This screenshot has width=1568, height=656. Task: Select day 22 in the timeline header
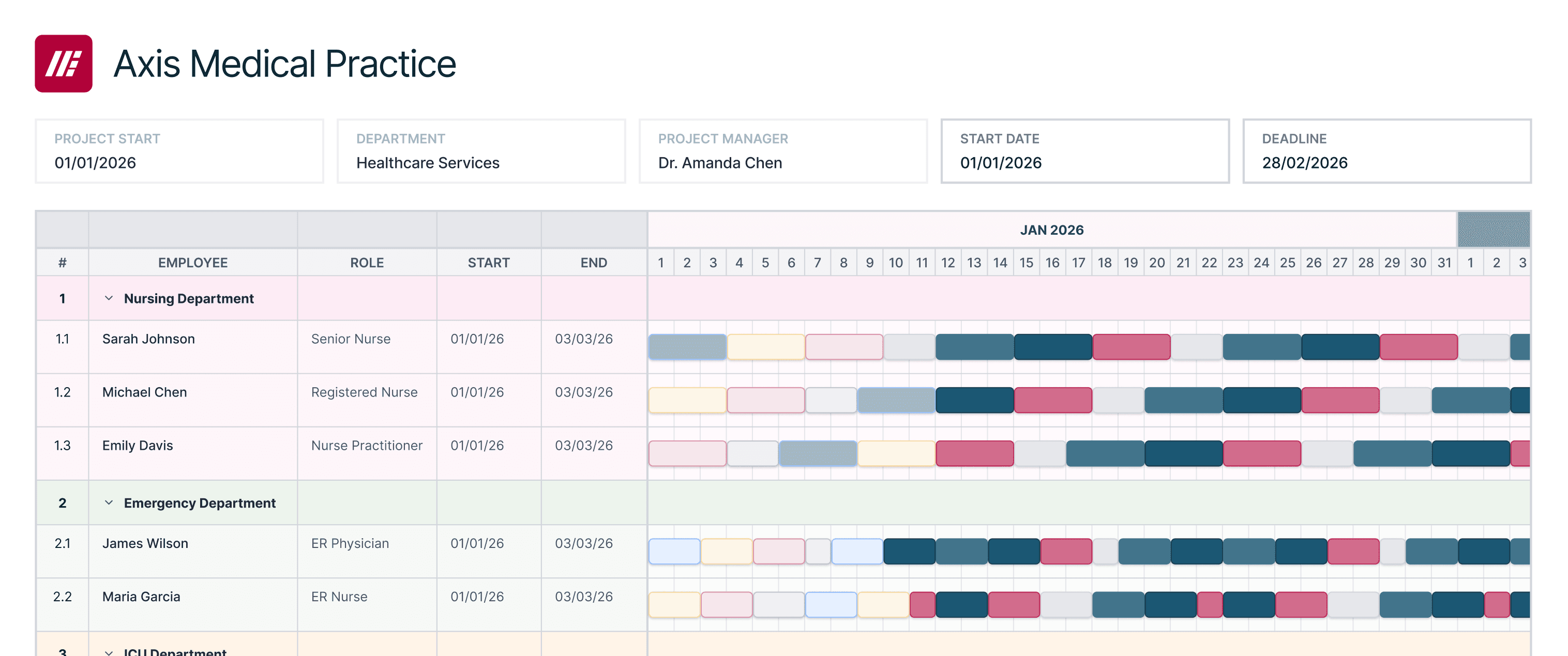point(1210,262)
